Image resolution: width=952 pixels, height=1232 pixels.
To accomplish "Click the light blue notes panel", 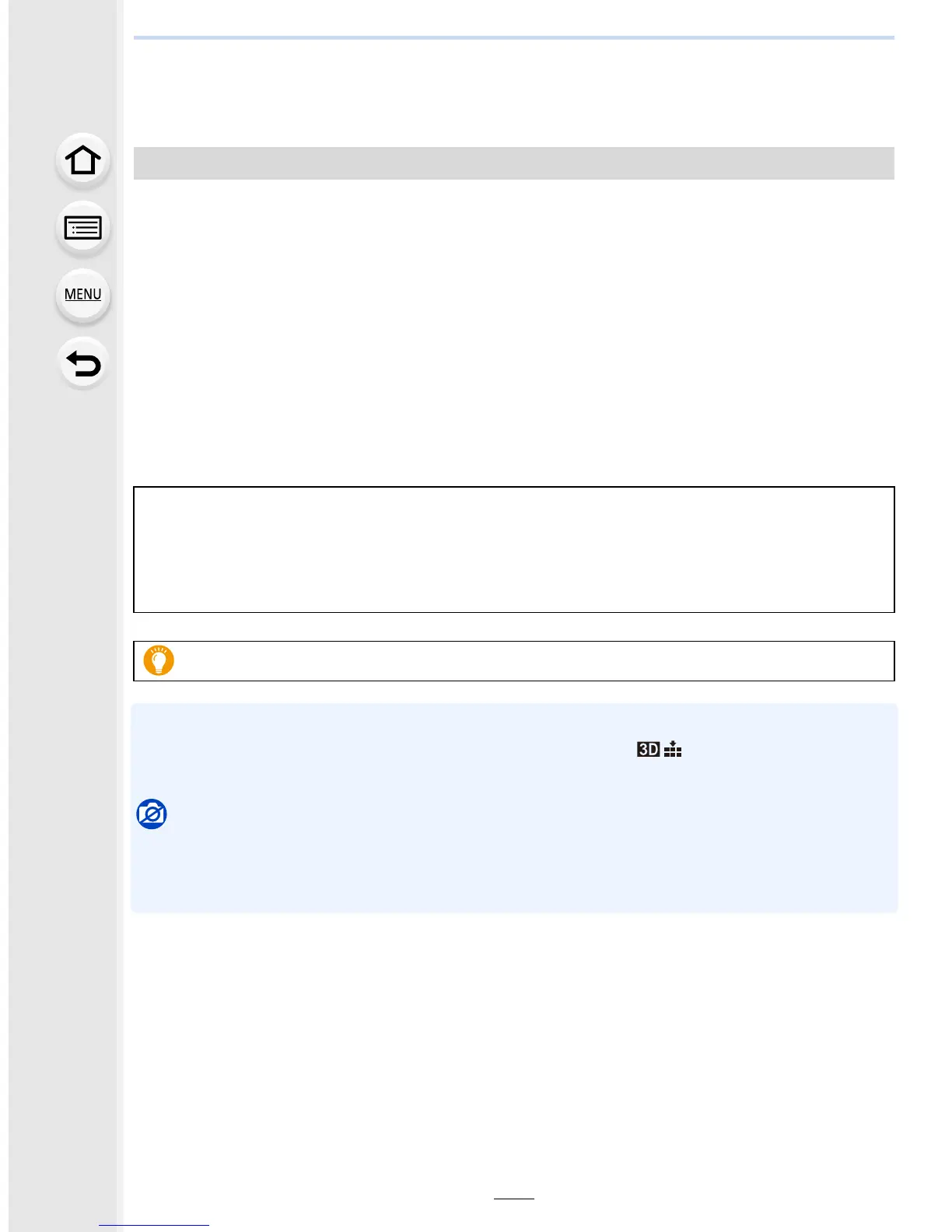I will click(x=513, y=856).
